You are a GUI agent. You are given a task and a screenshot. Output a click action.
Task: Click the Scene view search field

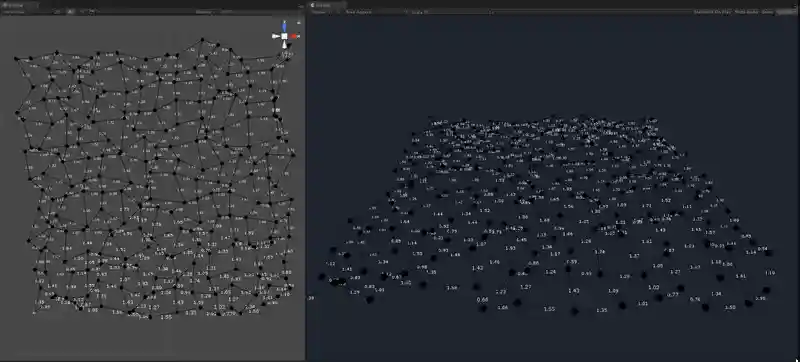pos(260,12)
